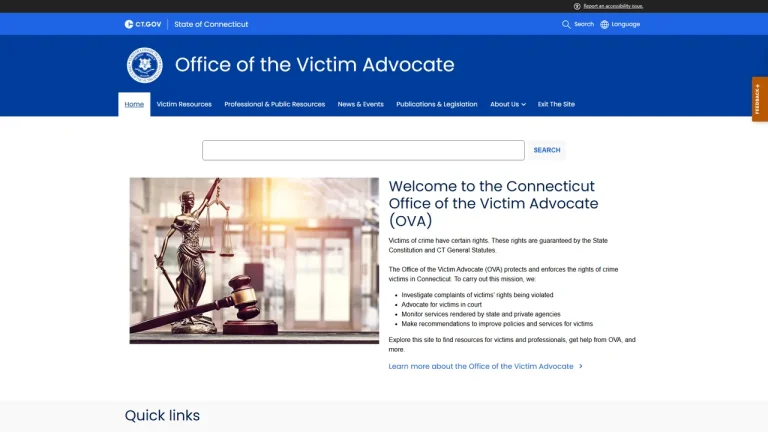This screenshot has height=432, width=768.
Task: Click the Welcome to the Connecticut heading
Action: [493, 203]
